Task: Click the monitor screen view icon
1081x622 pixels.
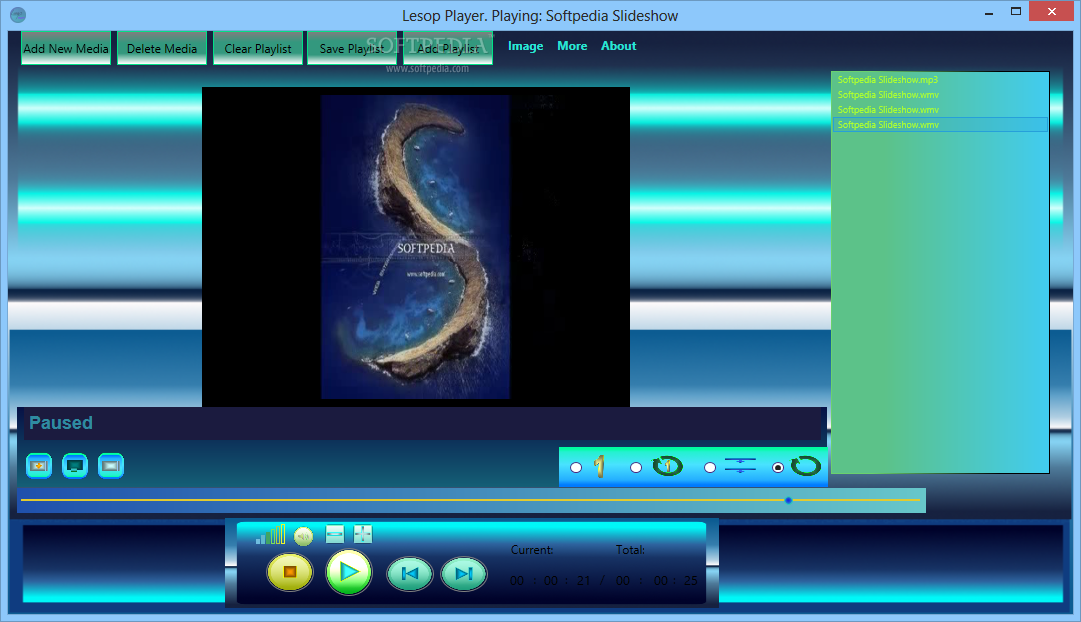Action: (75, 466)
